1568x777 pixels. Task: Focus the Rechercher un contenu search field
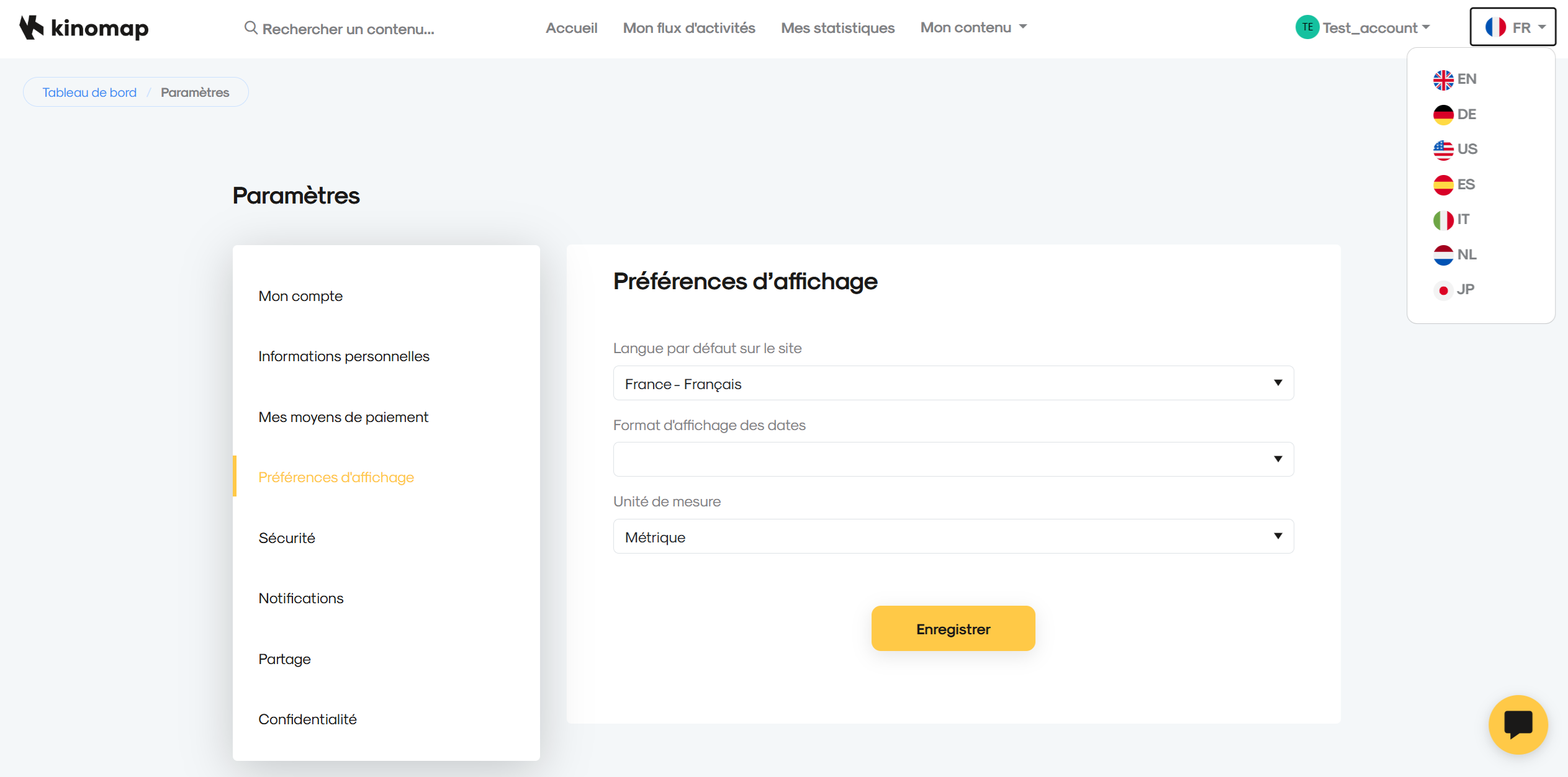coord(348,29)
